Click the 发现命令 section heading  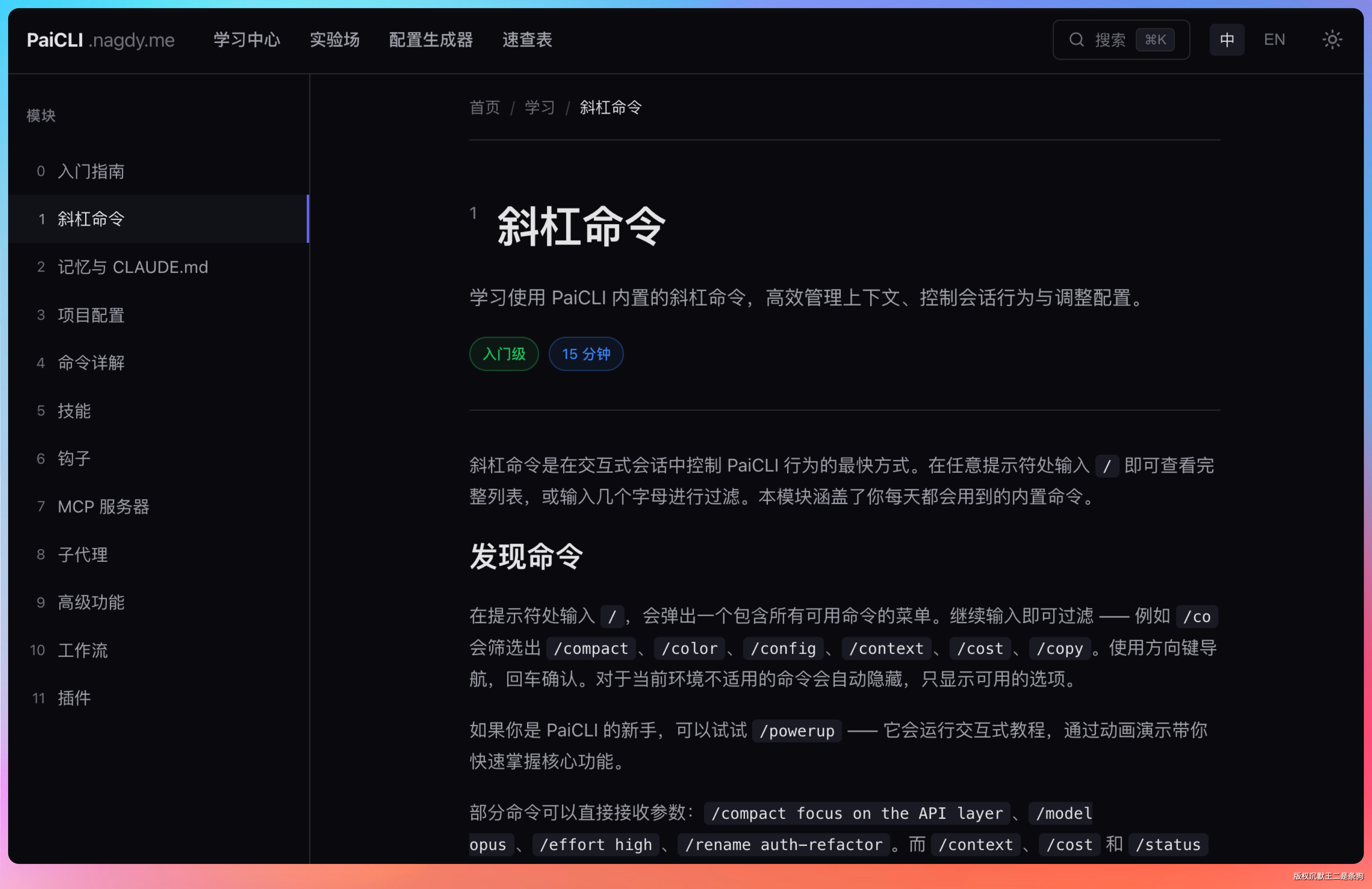coord(526,557)
